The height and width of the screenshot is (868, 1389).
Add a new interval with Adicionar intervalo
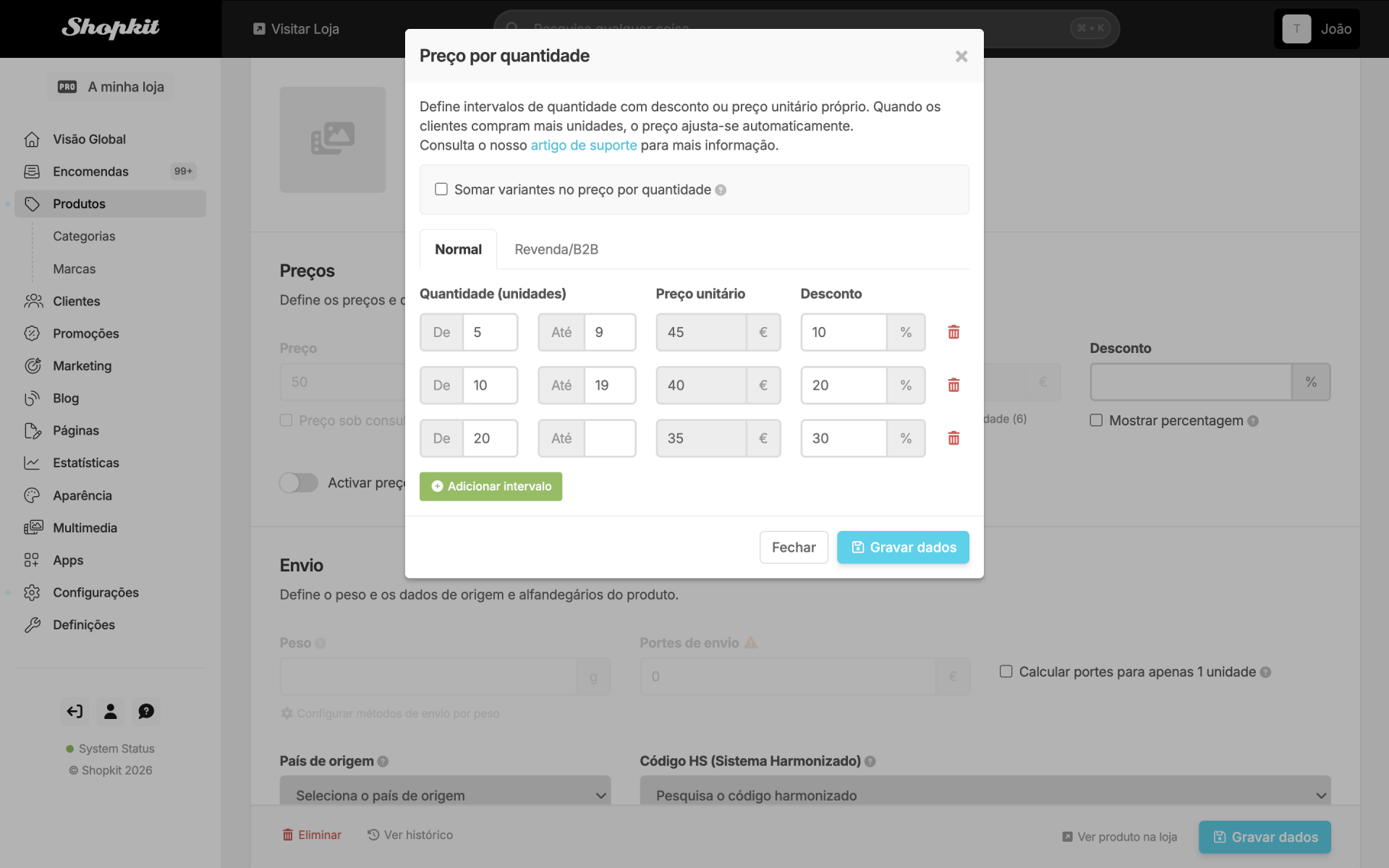point(490,487)
